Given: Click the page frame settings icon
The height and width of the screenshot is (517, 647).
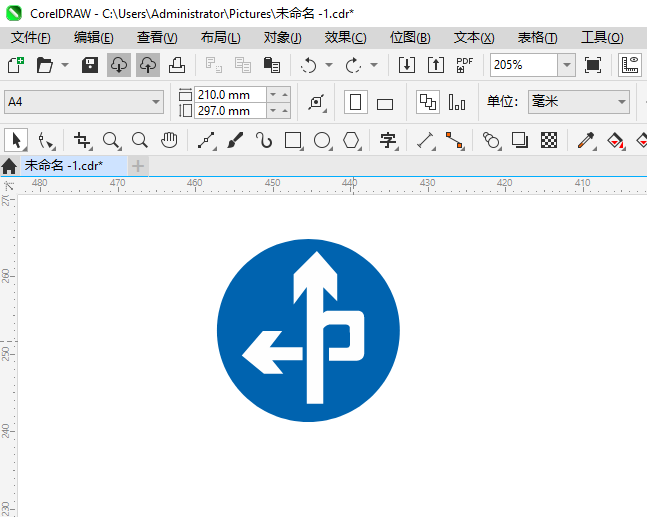Looking at the screenshot, I should 316,102.
